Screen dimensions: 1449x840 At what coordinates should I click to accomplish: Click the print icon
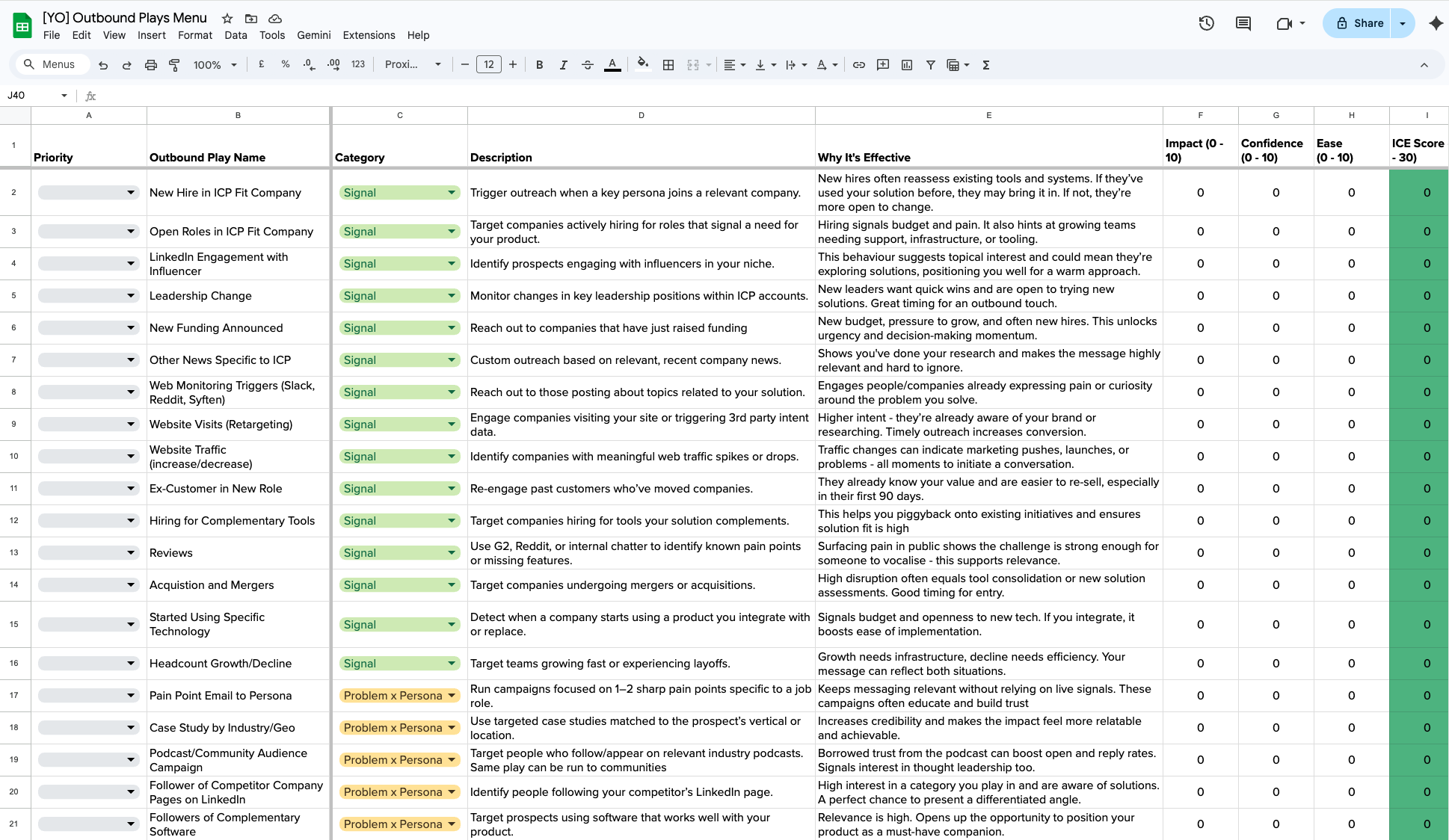pyautogui.click(x=150, y=65)
